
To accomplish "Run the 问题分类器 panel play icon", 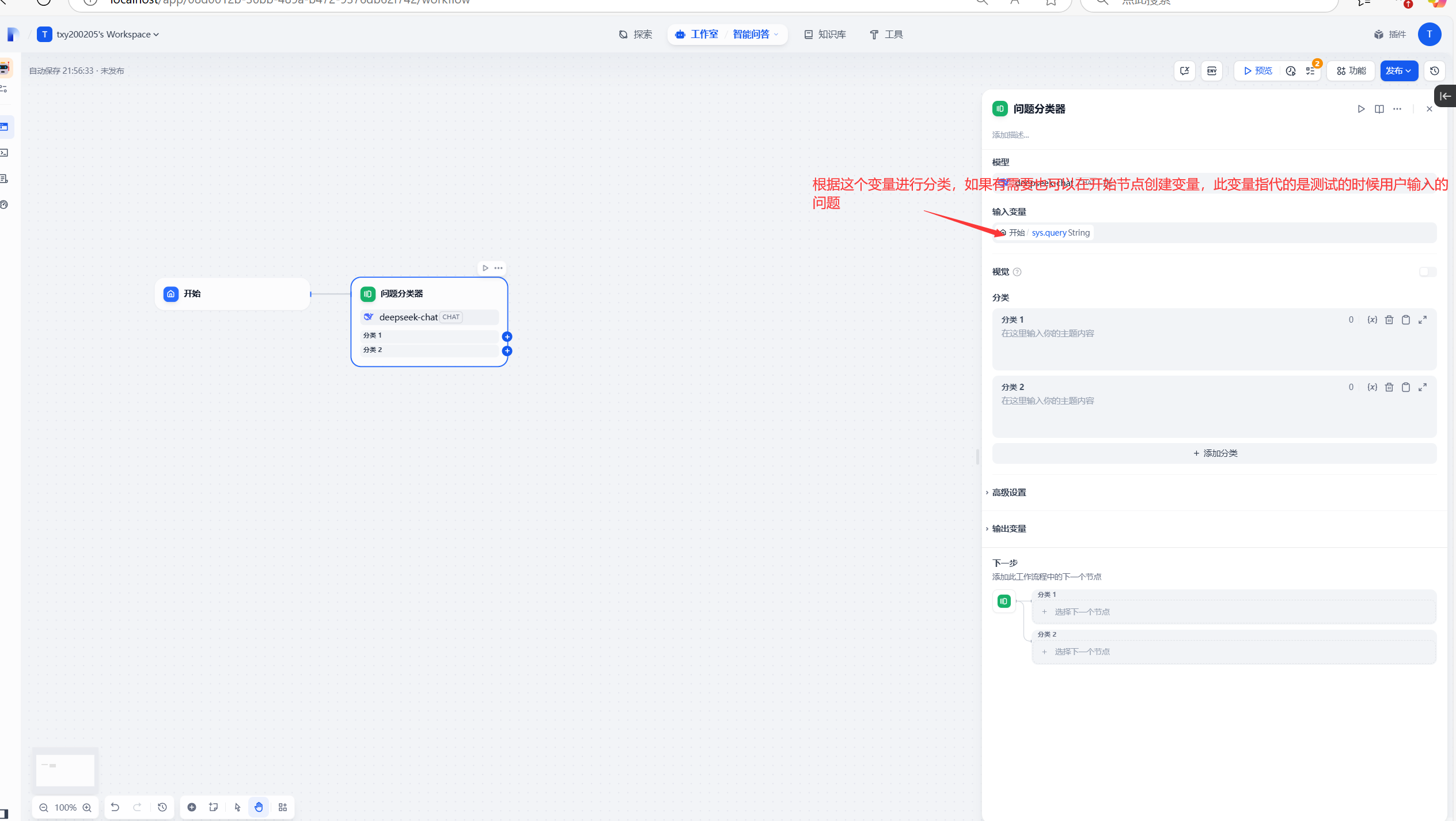I will pyautogui.click(x=1361, y=109).
